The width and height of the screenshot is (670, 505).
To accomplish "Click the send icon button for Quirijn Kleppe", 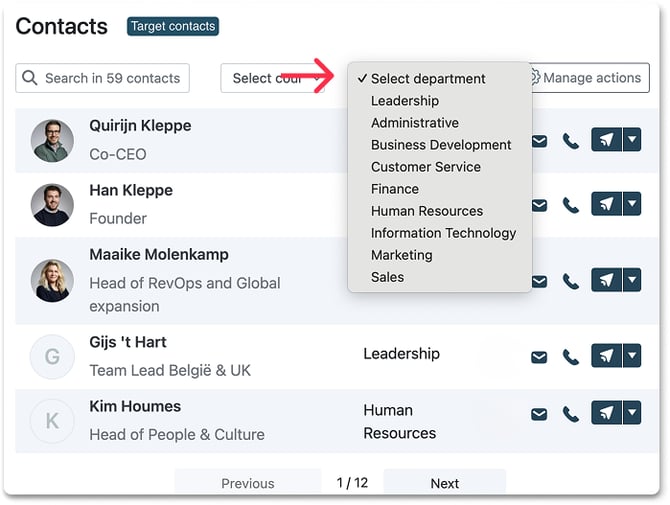I will [606, 139].
